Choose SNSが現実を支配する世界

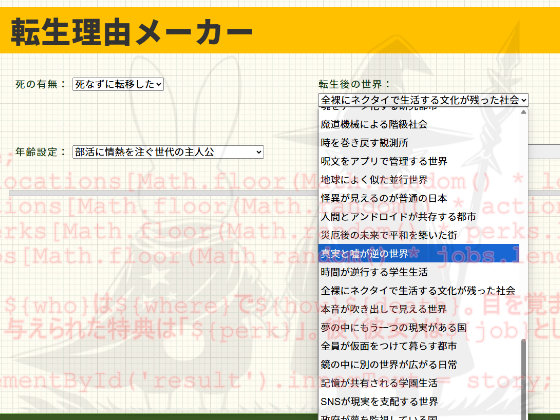[419, 402]
